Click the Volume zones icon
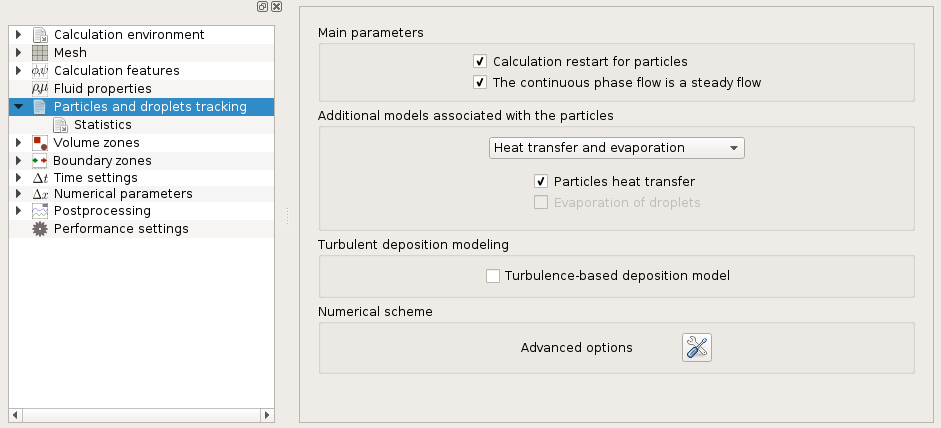 [40, 143]
